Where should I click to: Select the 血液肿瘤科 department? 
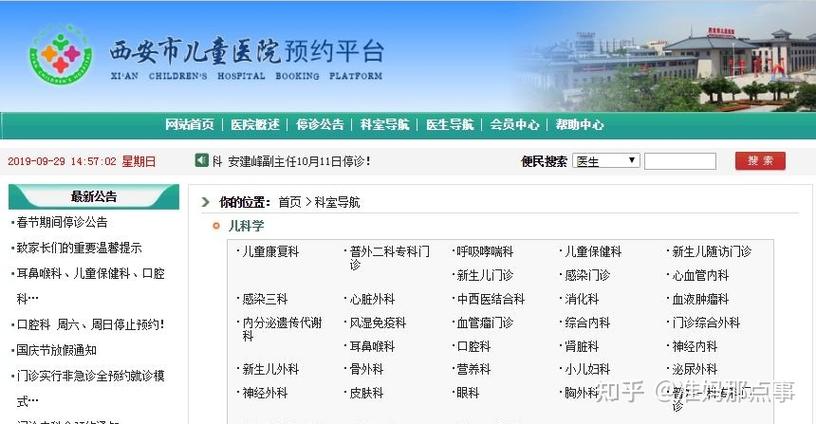click(700, 299)
